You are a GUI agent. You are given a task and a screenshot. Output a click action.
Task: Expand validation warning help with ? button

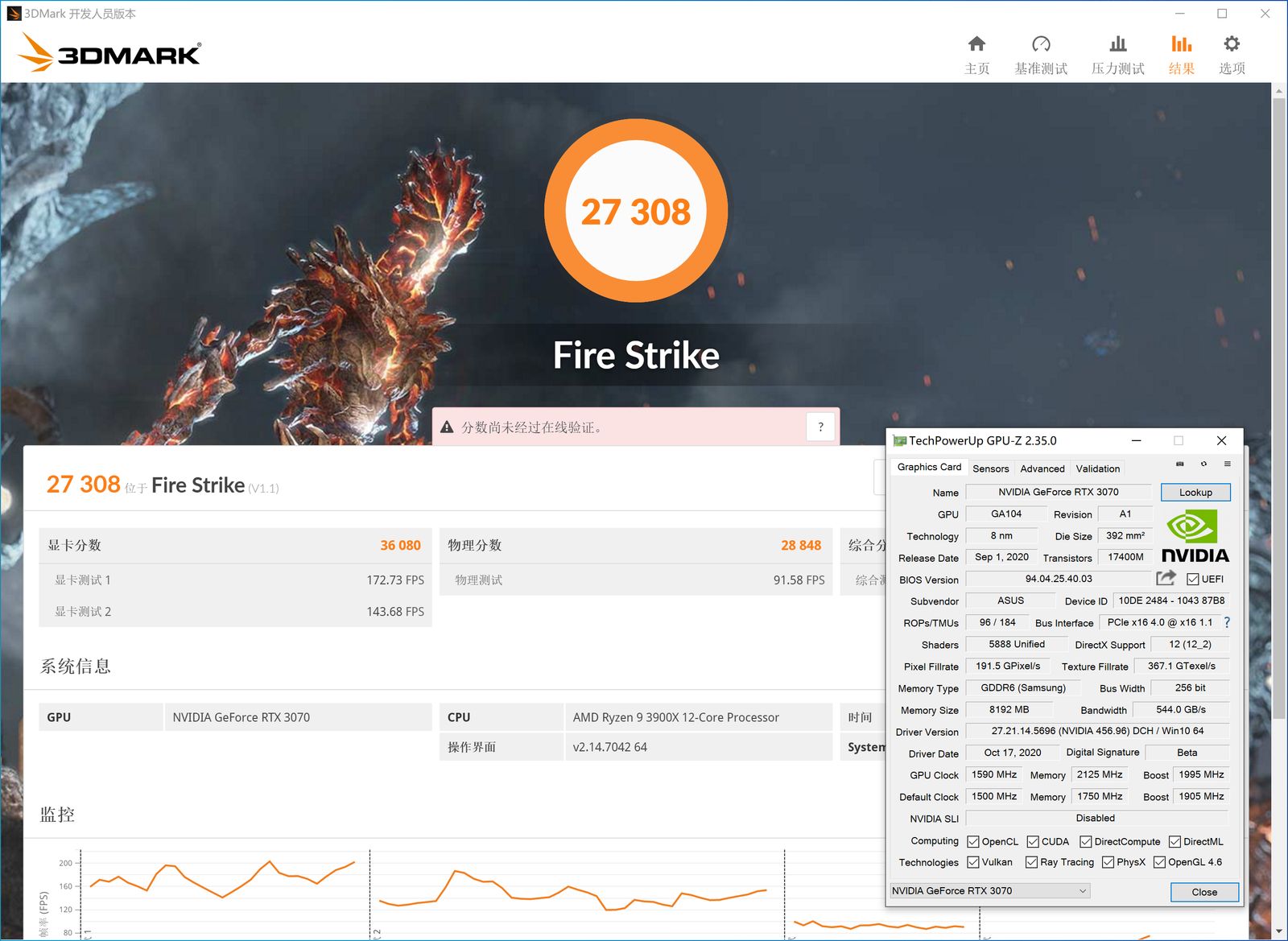820,427
